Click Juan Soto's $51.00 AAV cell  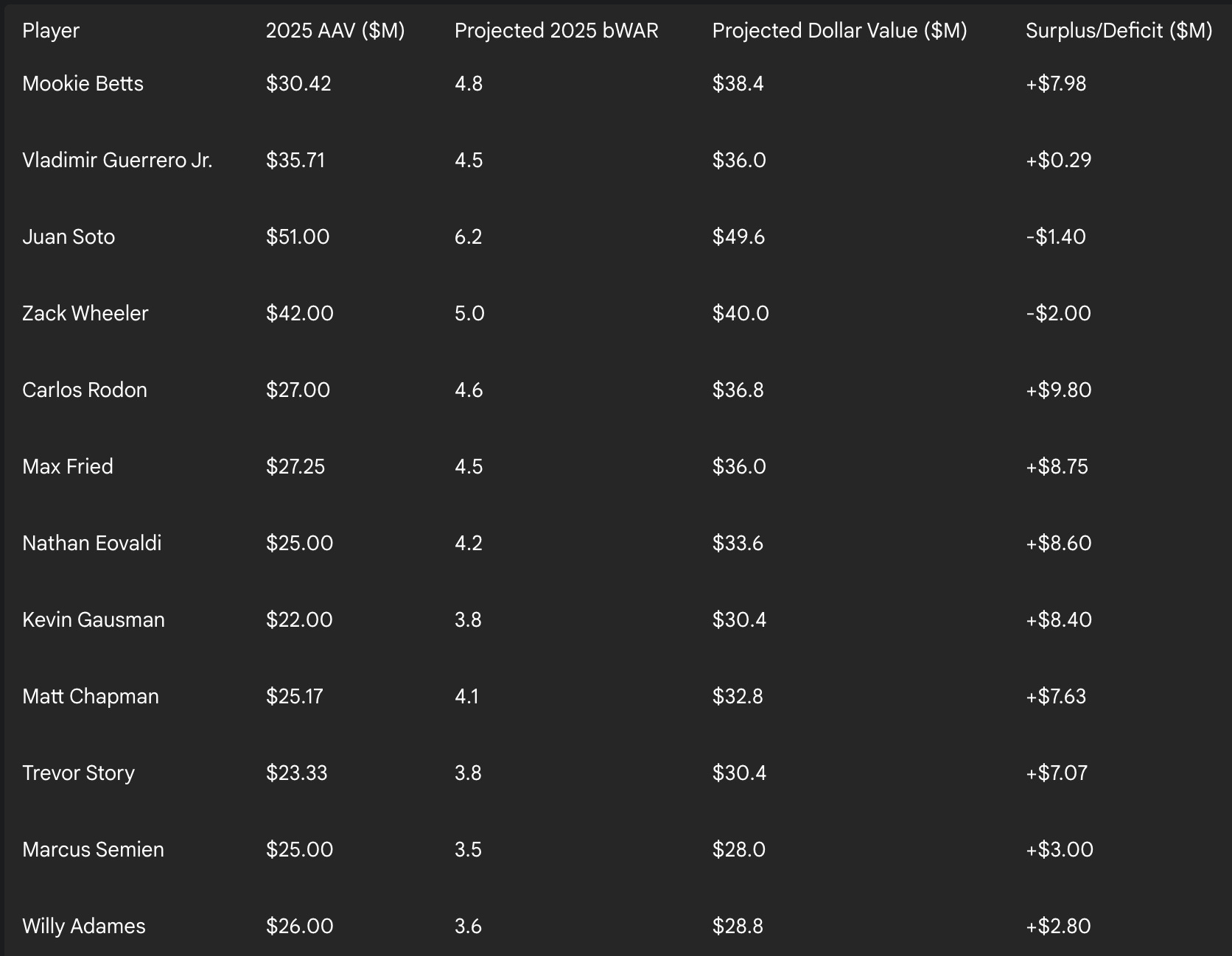click(298, 237)
